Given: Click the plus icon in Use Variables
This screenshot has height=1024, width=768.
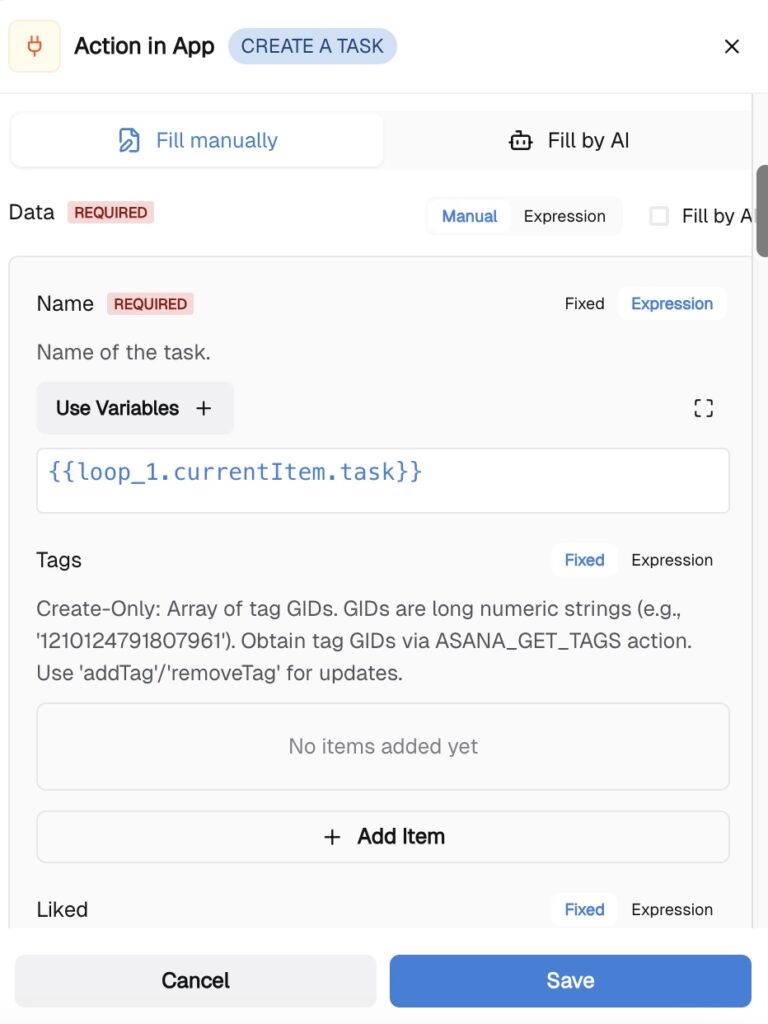Looking at the screenshot, I should 204,408.
